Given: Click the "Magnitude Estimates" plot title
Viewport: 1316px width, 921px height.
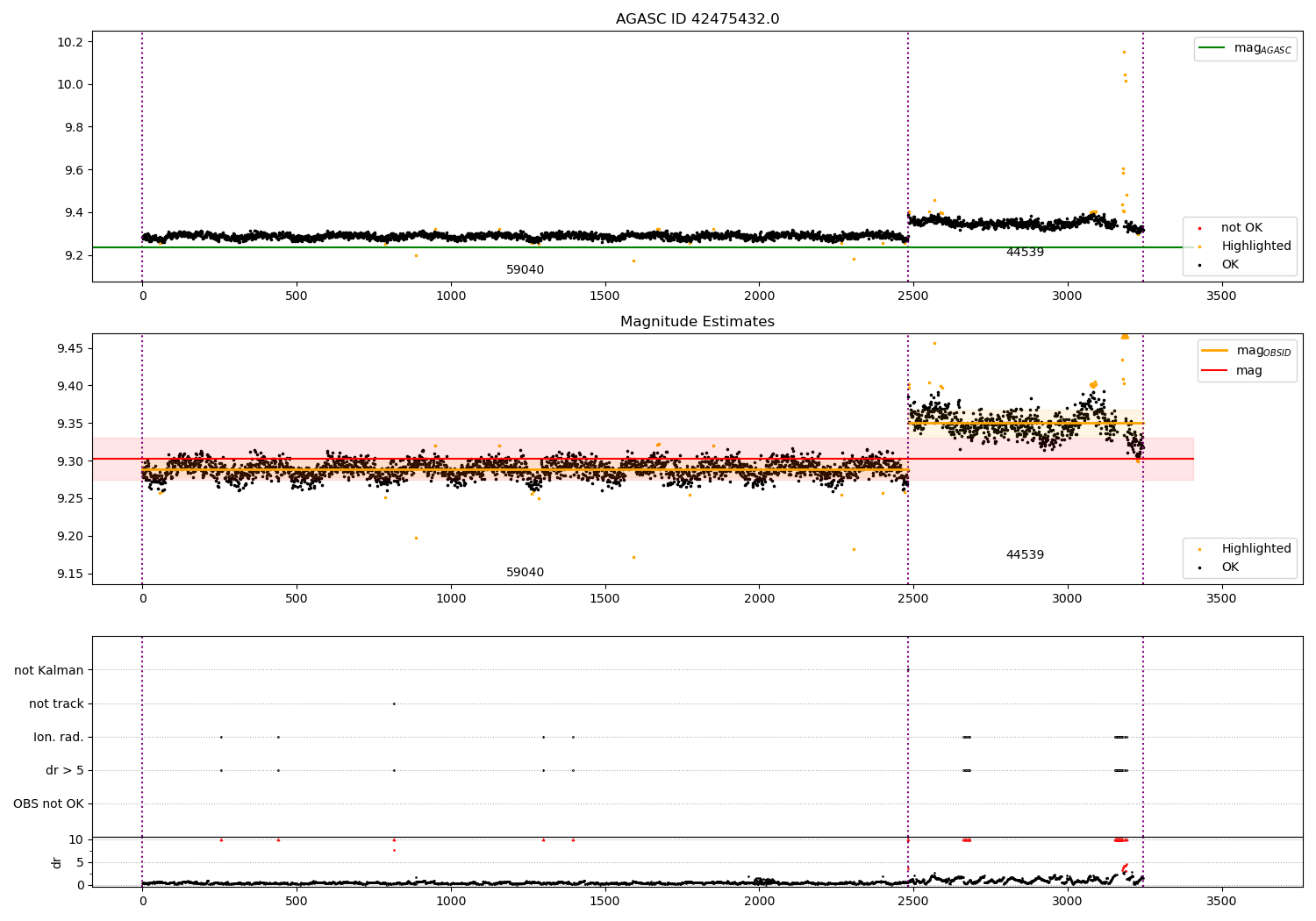Looking at the screenshot, I should [x=697, y=322].
